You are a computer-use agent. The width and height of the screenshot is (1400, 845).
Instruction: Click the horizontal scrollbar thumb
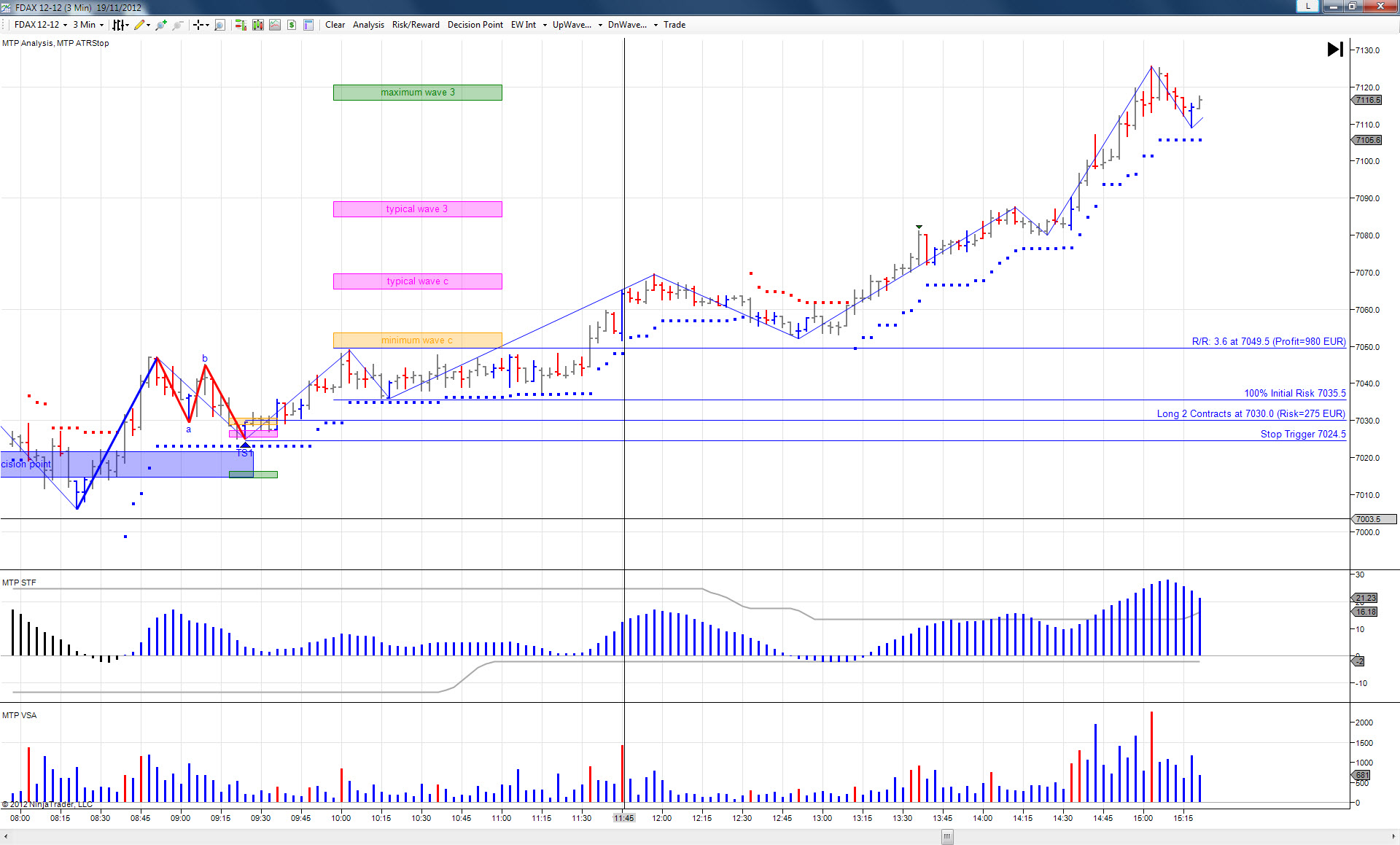point(947,836)
